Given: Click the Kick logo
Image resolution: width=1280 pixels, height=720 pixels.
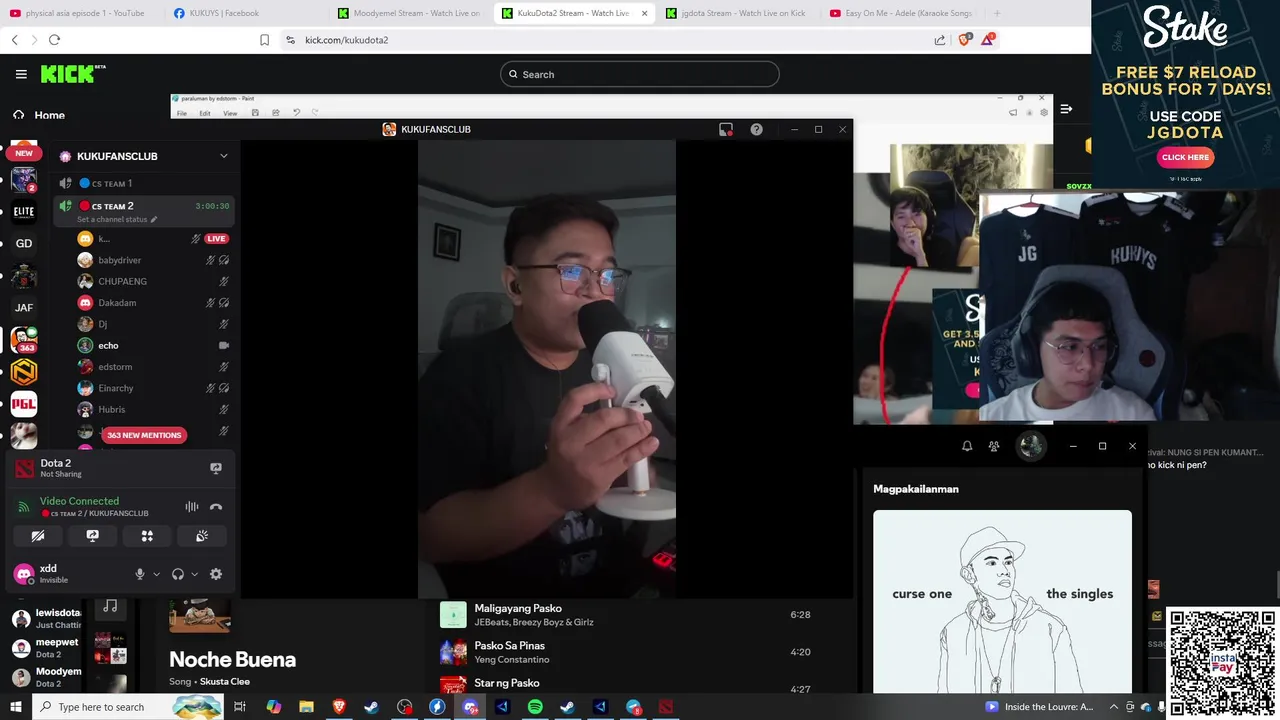Looking at the screenshot, I should click(x=72, y=74).
